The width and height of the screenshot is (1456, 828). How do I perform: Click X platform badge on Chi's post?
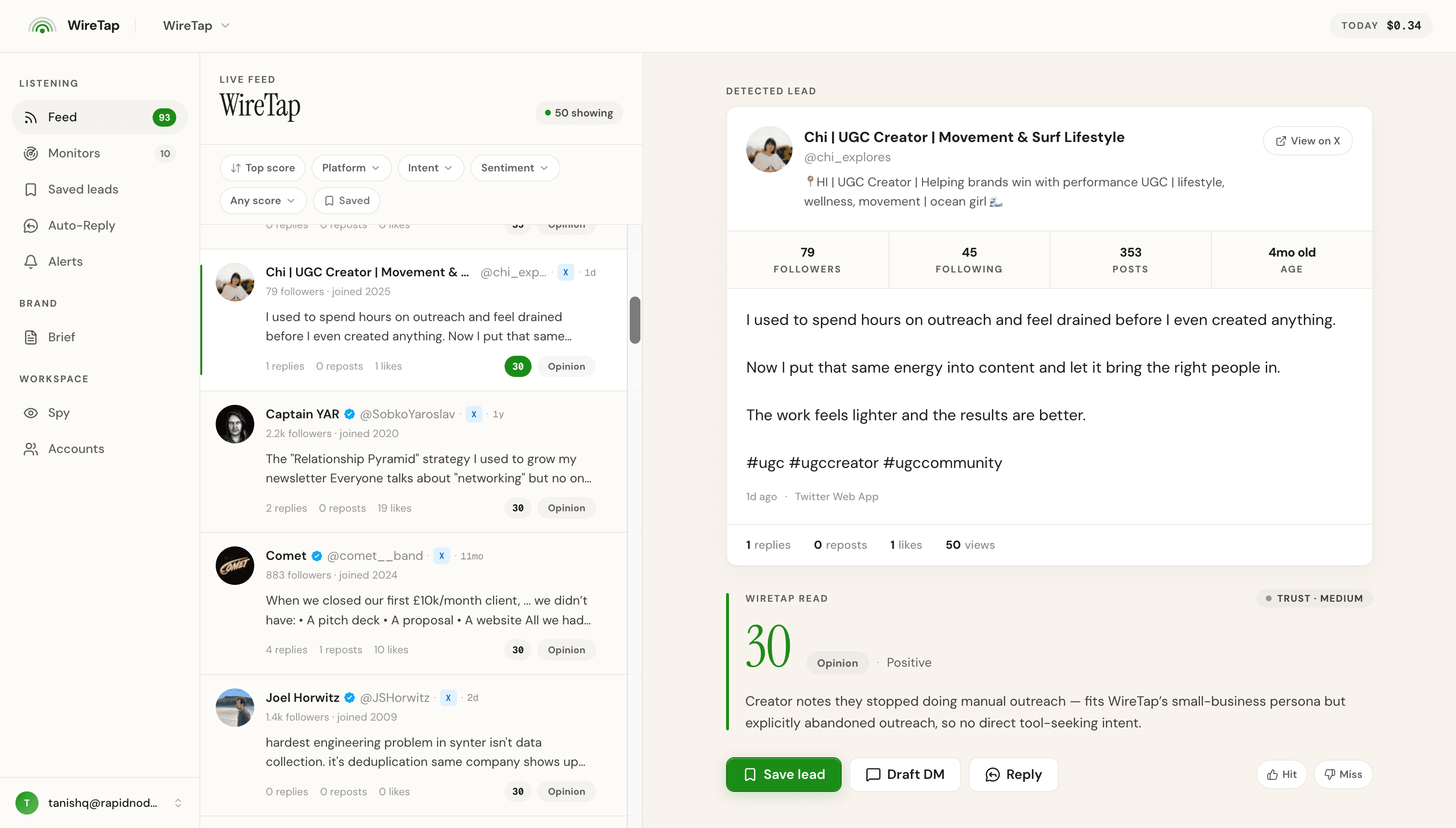pos(565,272)
